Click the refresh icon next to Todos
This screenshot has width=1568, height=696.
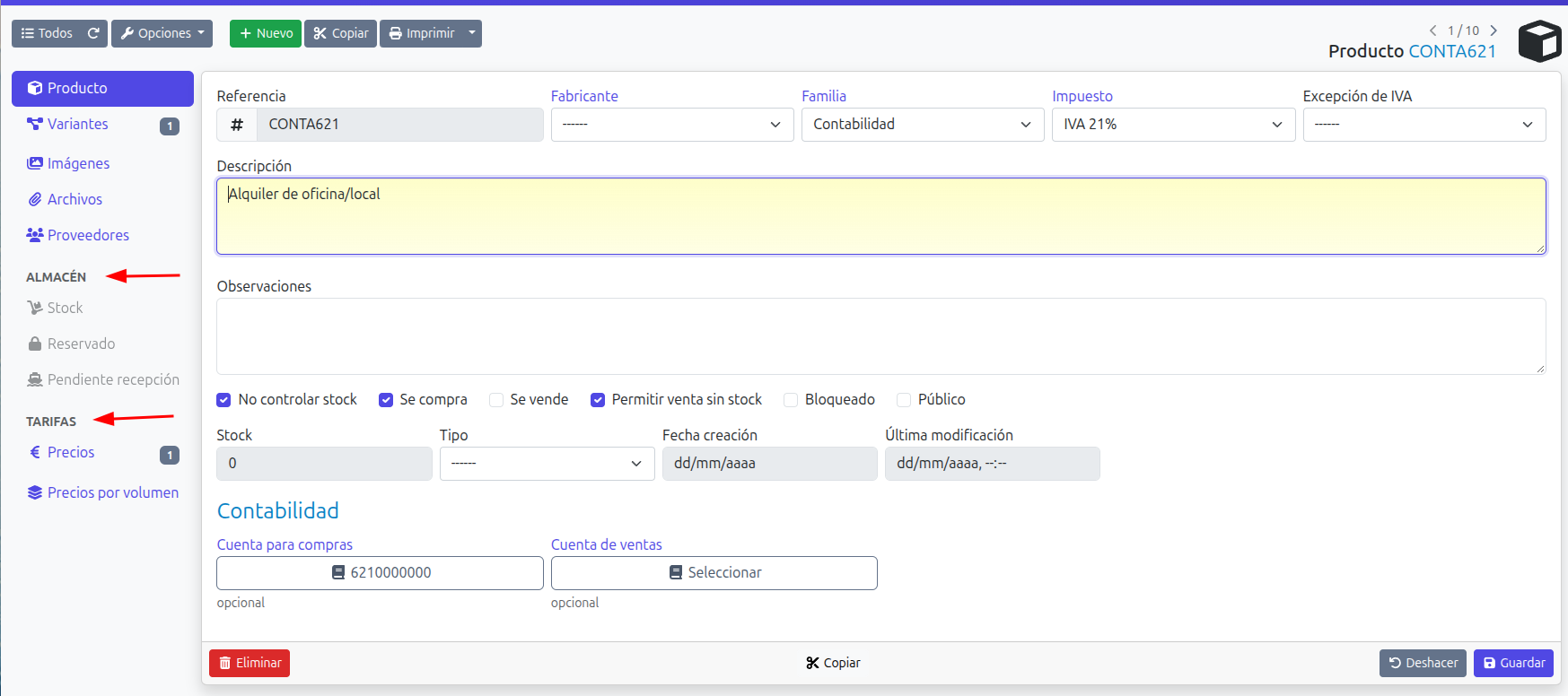93,33
